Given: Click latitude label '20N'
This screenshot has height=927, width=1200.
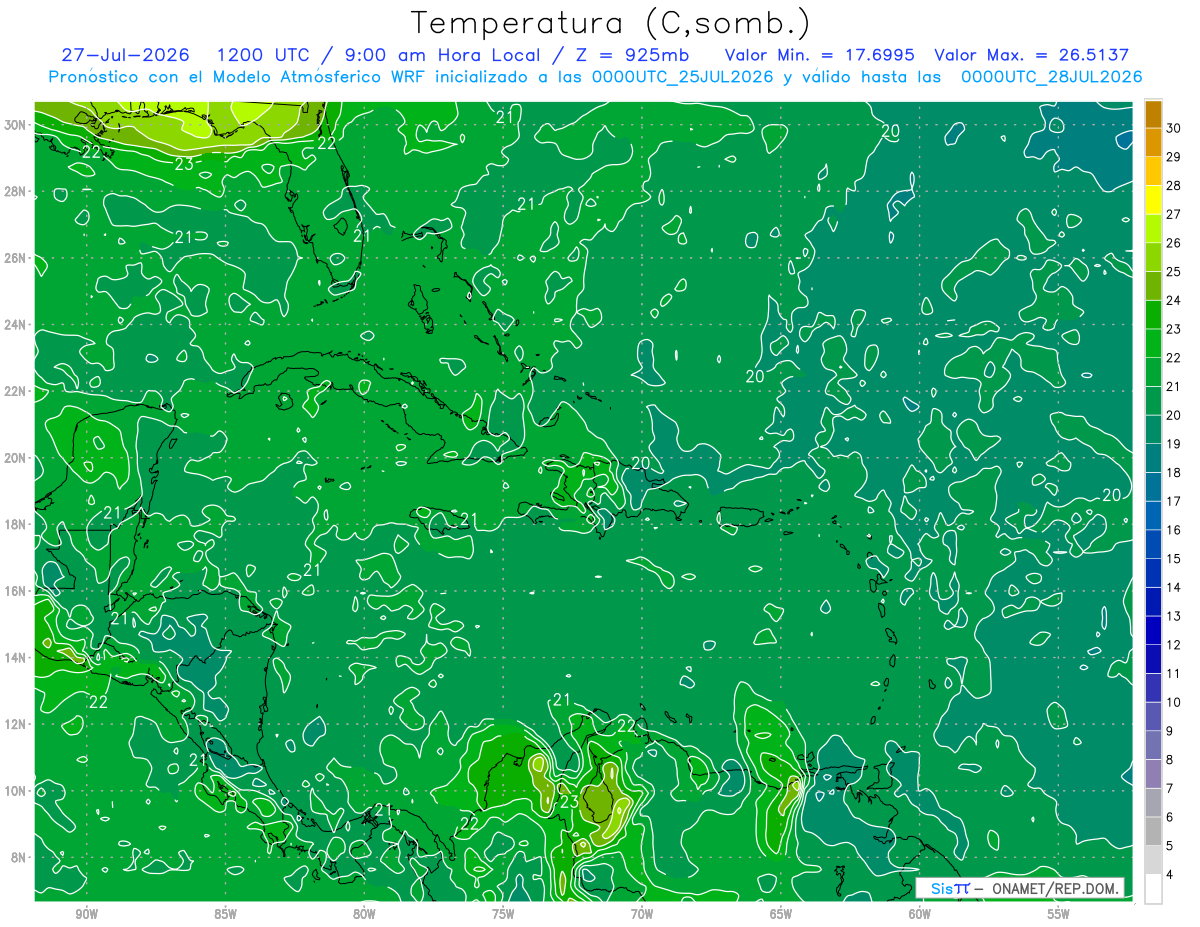Looking at the screenshot, I should tap(15, 458).
